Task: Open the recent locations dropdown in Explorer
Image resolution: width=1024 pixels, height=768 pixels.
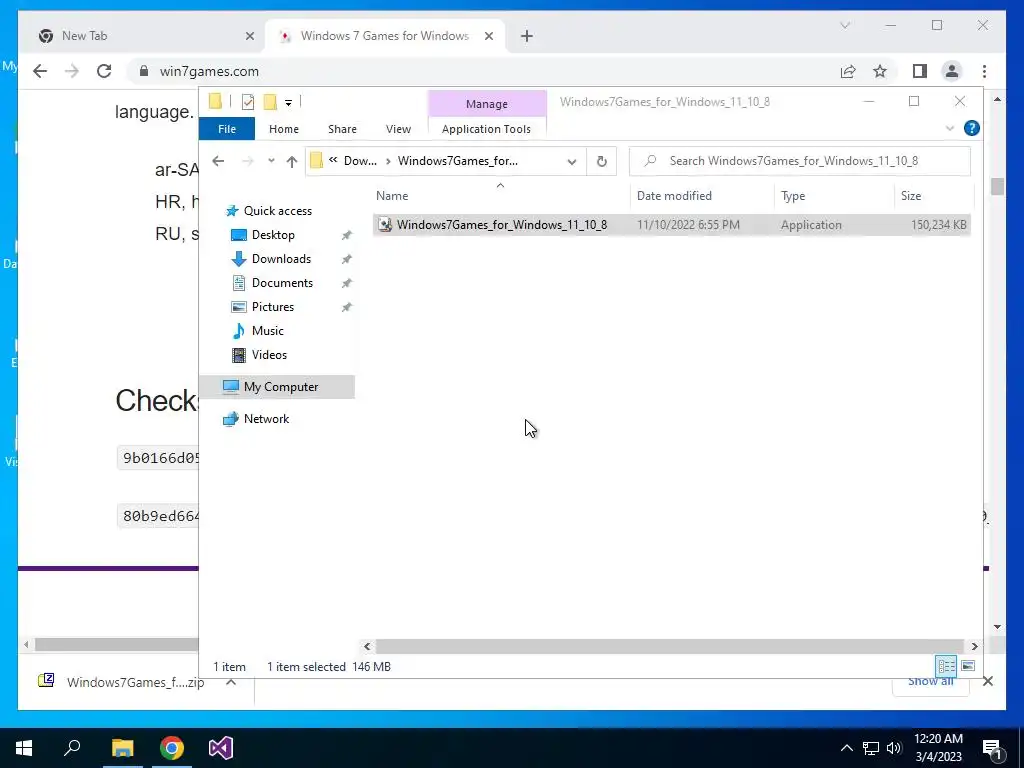Action: pos(271,161)
